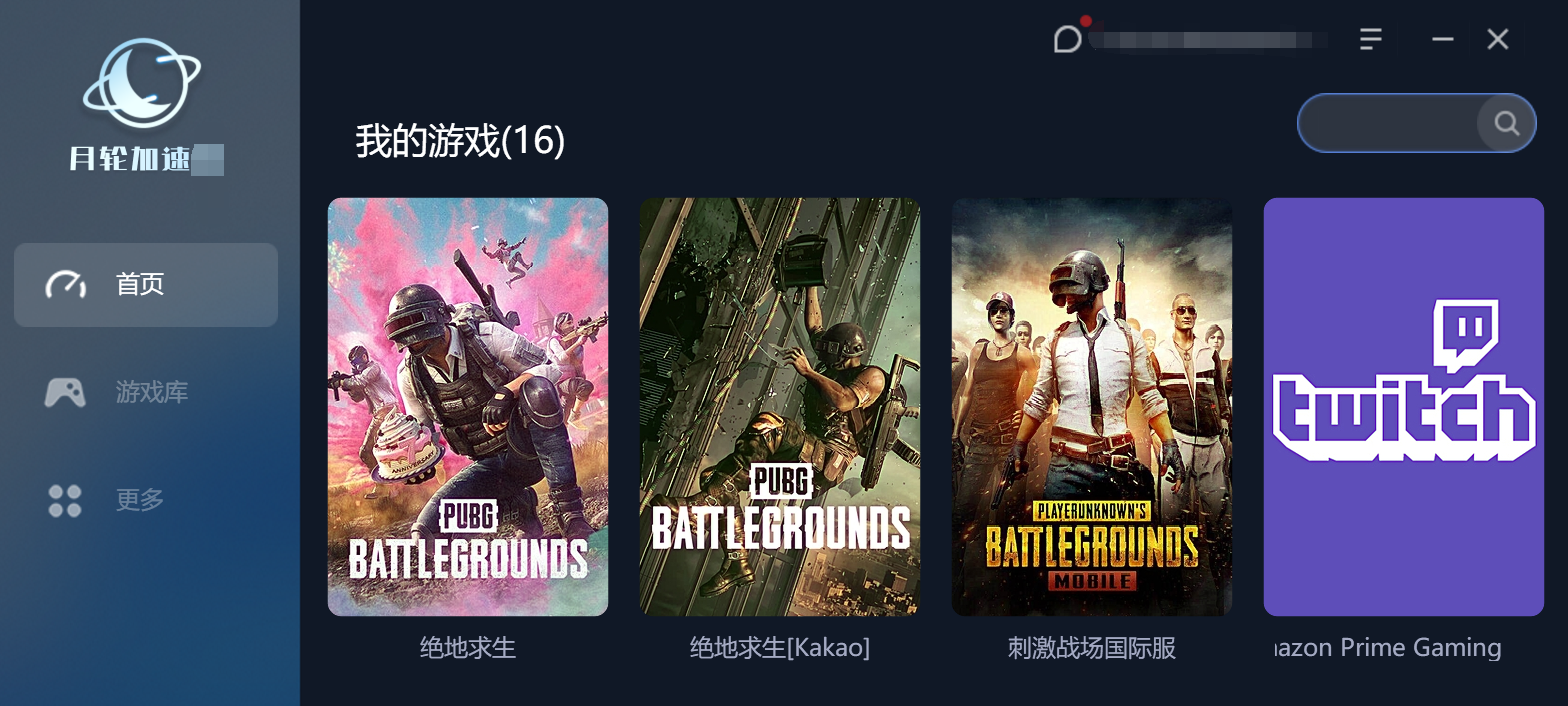Go to the 首页 tab

click(x=146, y=285)
